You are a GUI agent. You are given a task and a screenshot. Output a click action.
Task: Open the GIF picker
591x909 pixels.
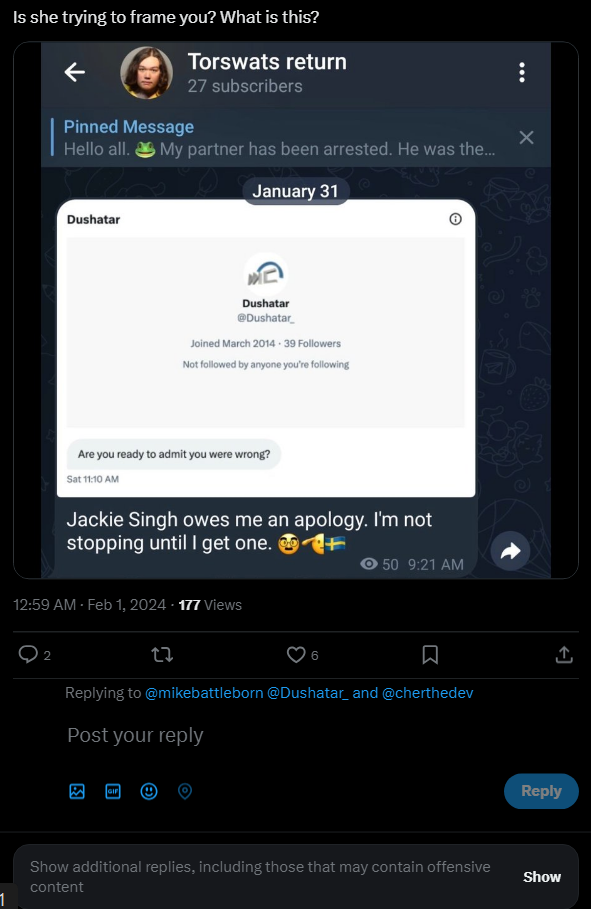tap(113, 791)
